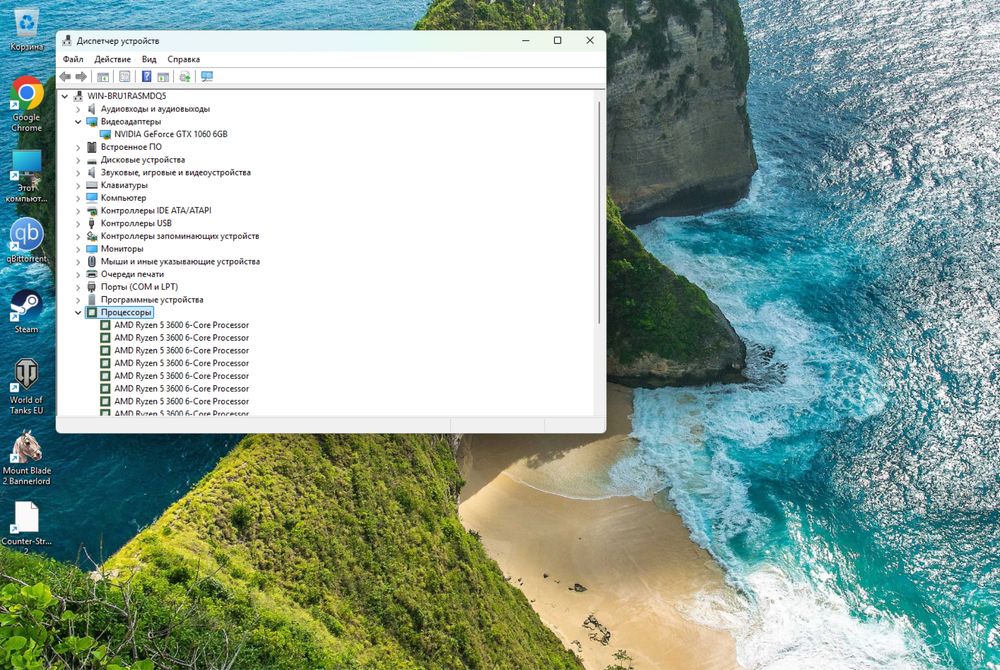Expand the Контроллеры IDE ATA/ATAPI node
Screen dimensions: 1000x670
click(78, 211)
